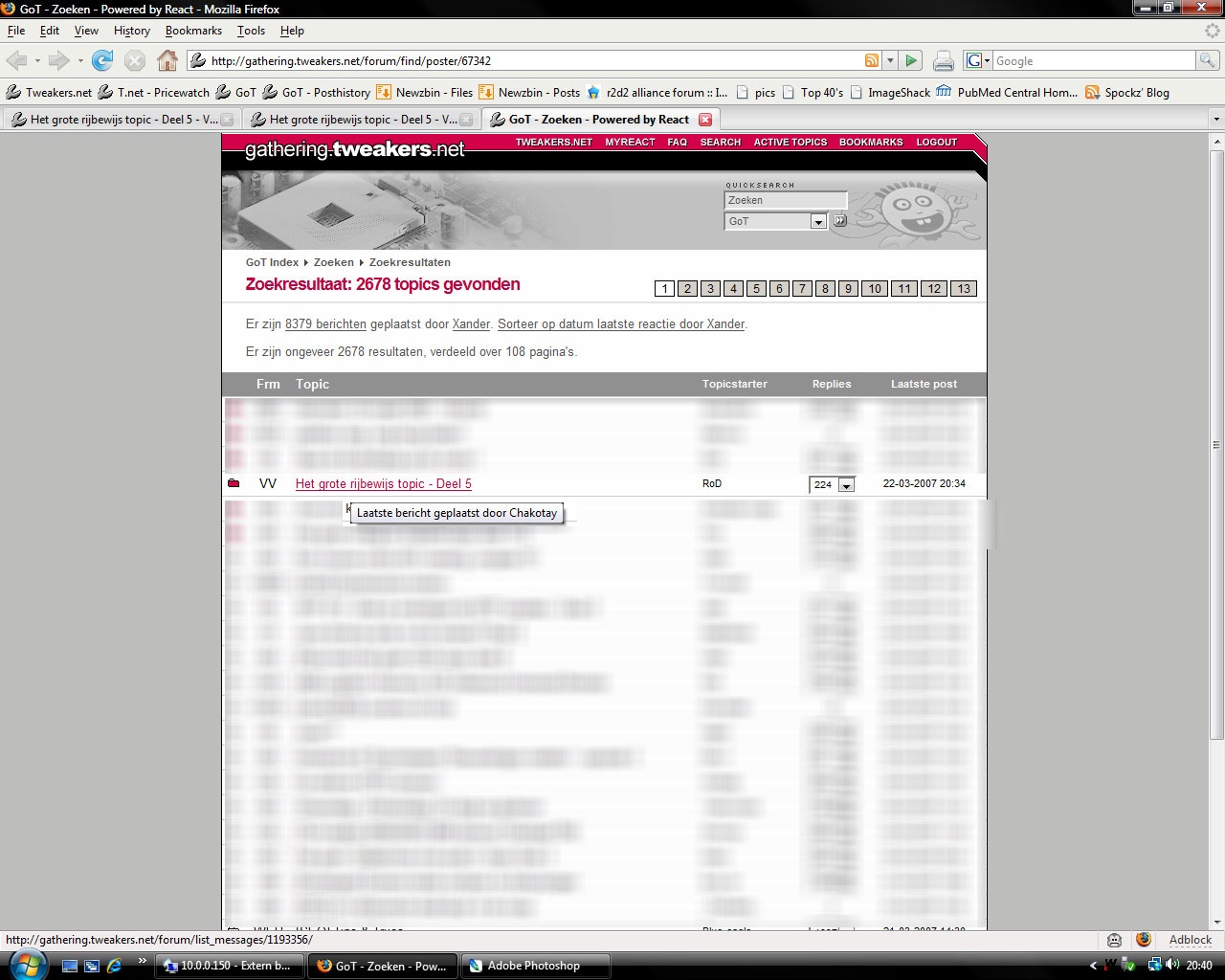
Task: Show hidden system tray icons
Action: (1093, 966)
